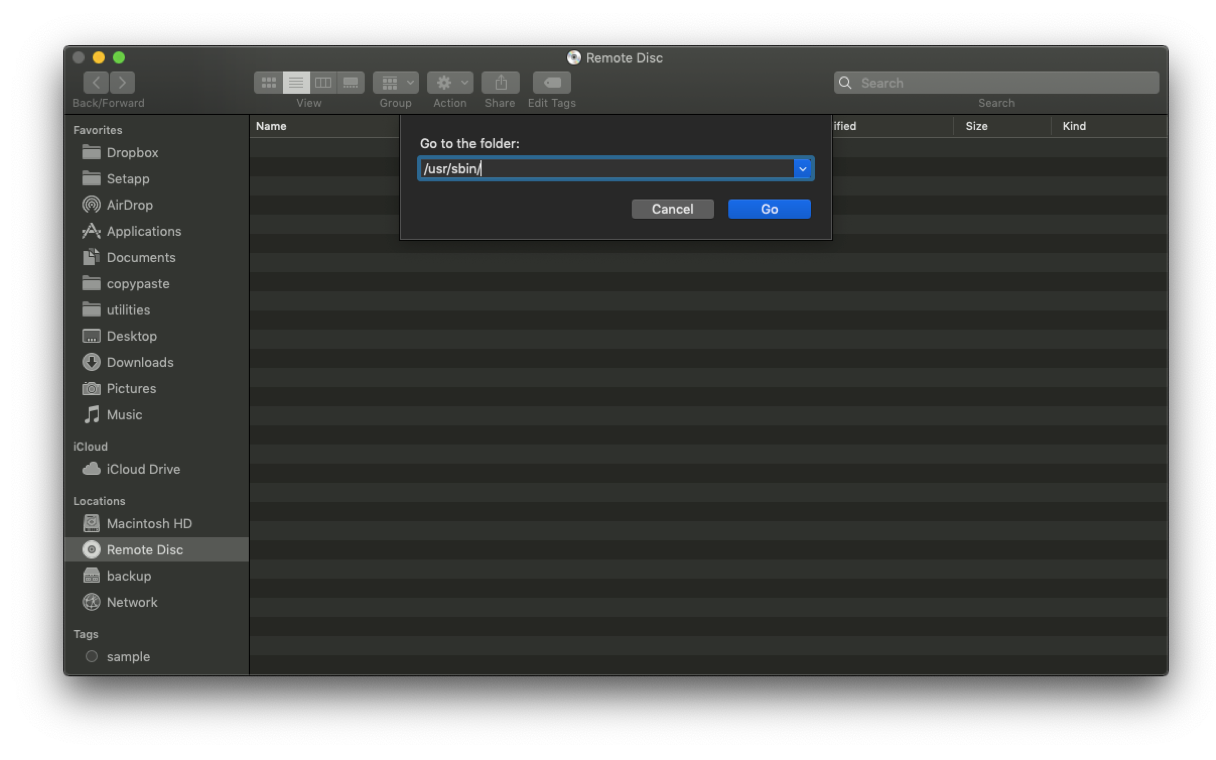Select Network under Locations
Screen dimensions: 1216x760
[156, 602]
